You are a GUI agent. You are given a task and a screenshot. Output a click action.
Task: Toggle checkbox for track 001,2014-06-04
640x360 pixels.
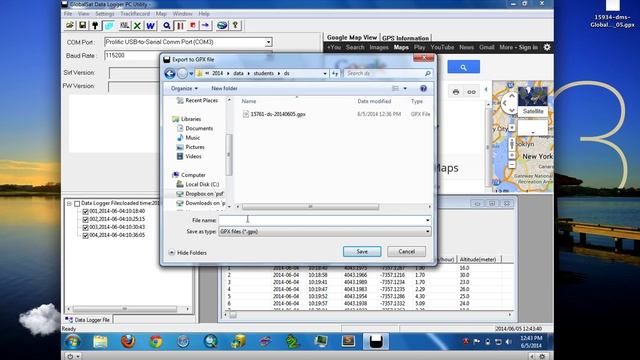pos(85,211)
